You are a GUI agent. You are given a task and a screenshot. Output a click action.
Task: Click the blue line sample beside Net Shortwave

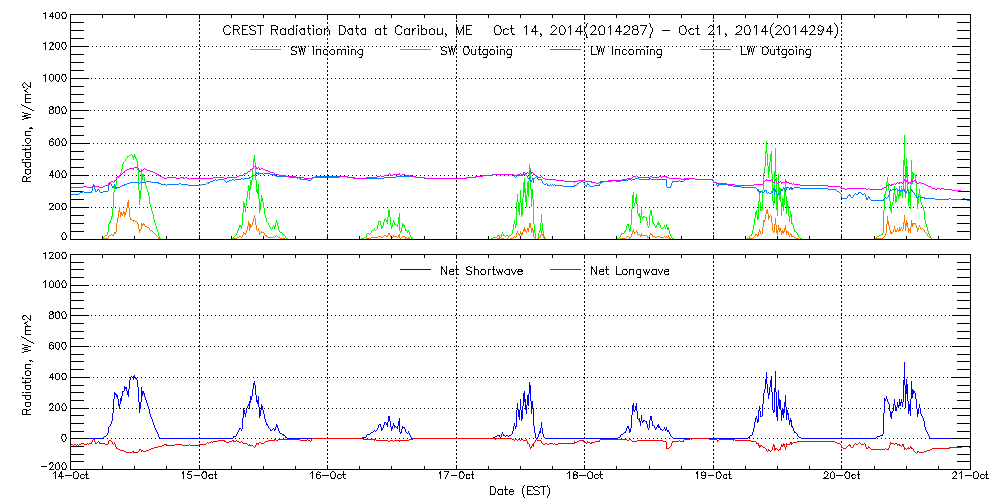click(416, 271)
